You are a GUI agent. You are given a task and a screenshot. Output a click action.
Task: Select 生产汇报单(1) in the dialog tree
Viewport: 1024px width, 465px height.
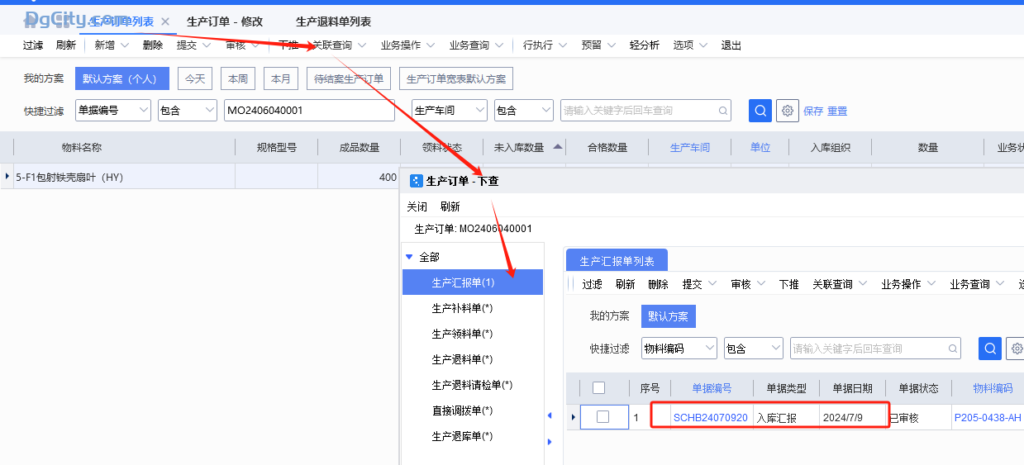(x=473, y=282)
